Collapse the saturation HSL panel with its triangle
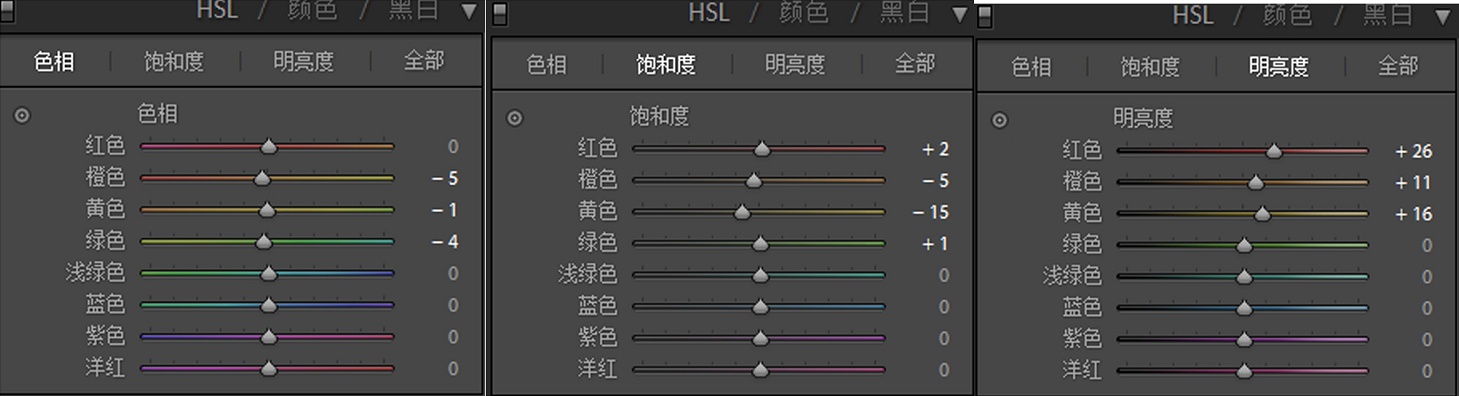 tap(960, 14)
